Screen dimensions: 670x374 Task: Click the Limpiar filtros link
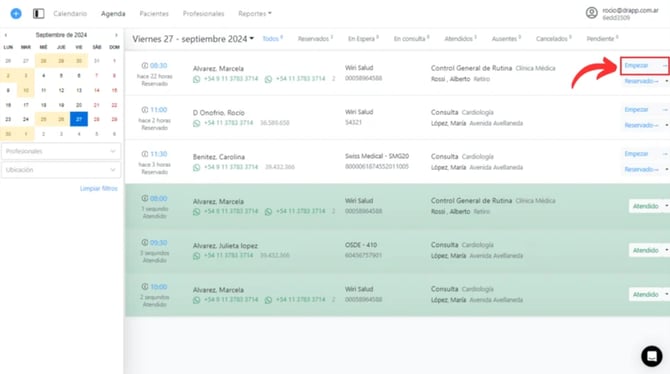(99, 188)
